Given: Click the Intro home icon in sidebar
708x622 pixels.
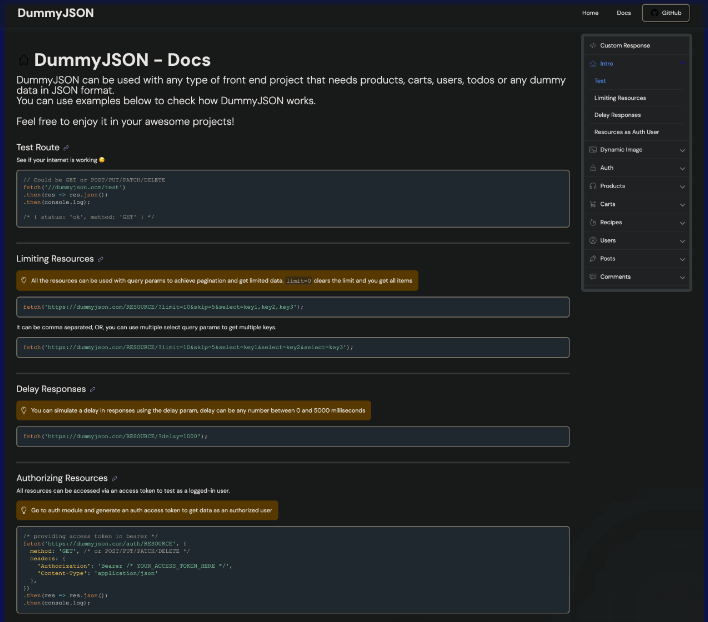Looking at the screenshot, I should (x=593, y=64).
